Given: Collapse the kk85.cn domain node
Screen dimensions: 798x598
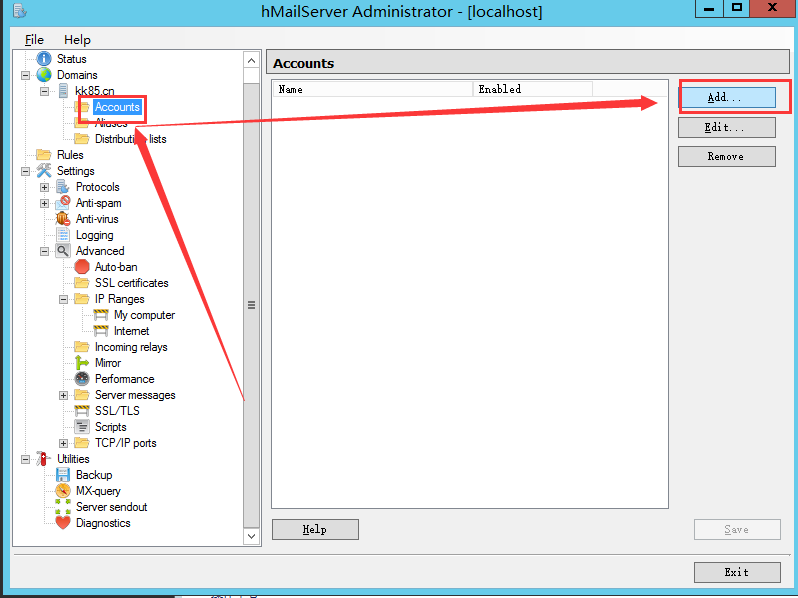Looking at the screenshot, I should tap(44, 92).
